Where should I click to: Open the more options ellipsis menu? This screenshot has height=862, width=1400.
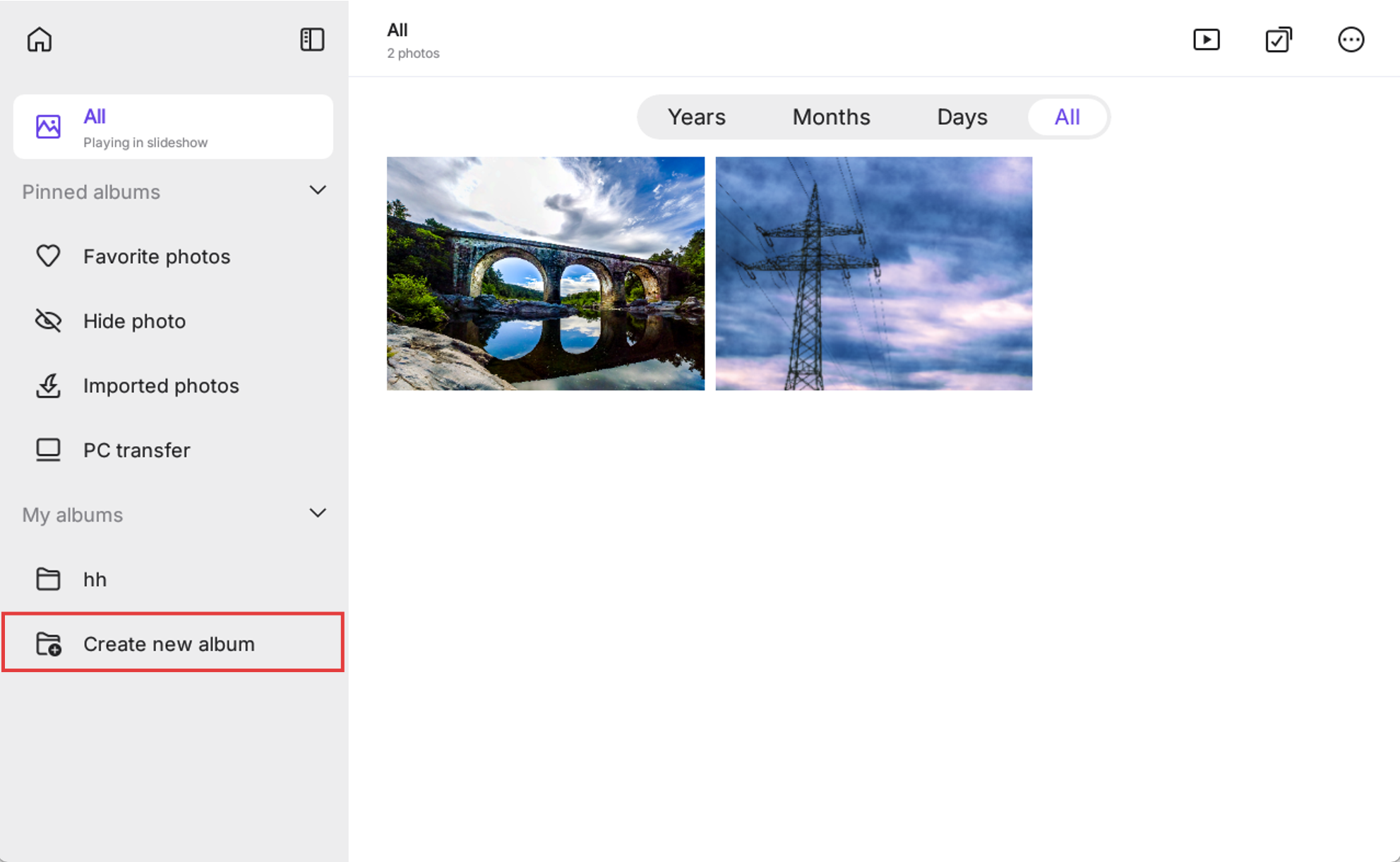1351,40
